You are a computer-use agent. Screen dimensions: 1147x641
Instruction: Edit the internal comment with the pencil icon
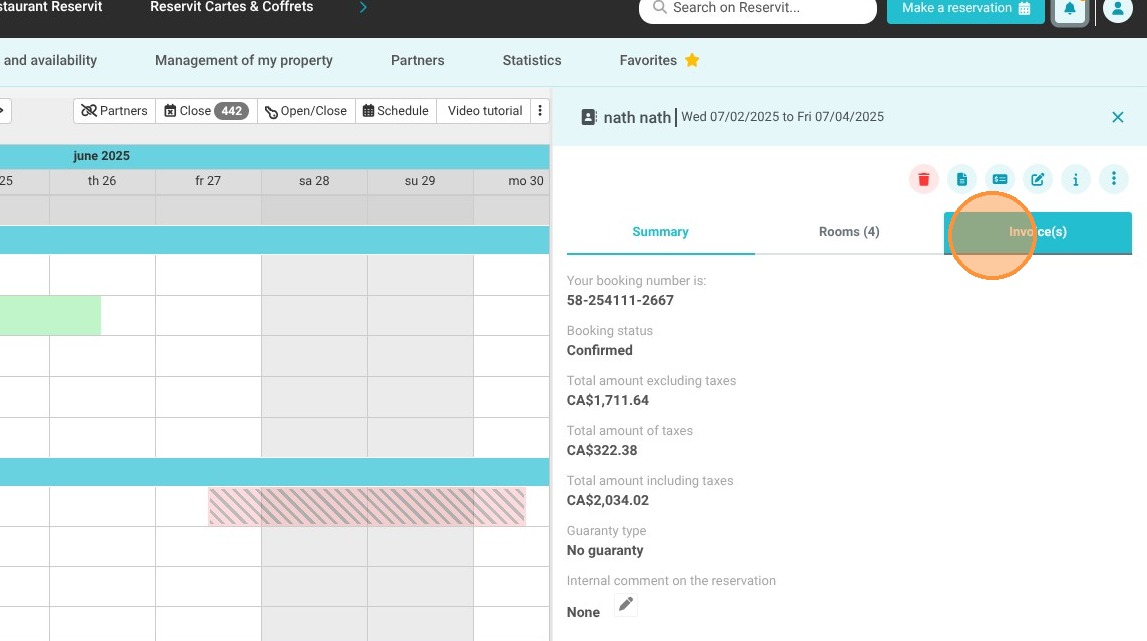[x=625, y=604]
